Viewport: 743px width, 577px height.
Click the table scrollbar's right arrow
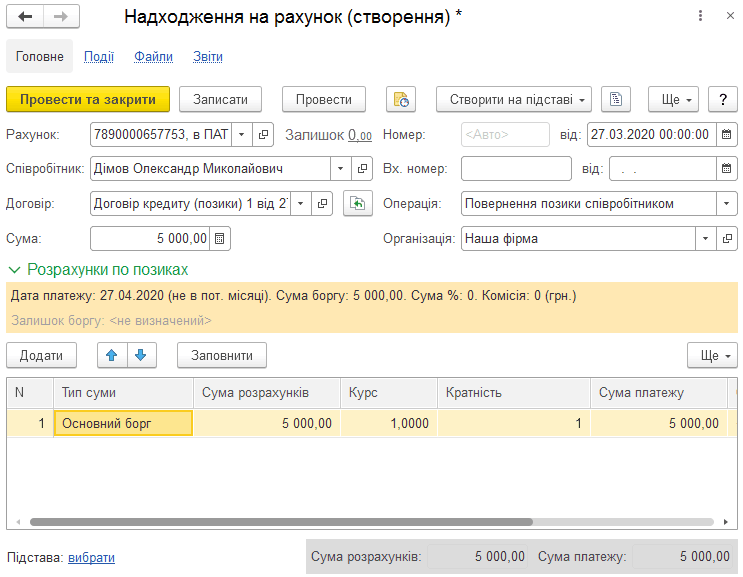(725, 522)
